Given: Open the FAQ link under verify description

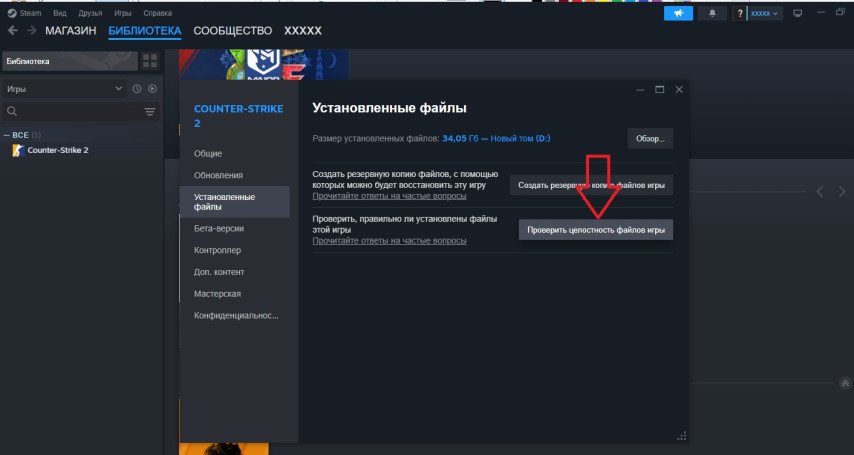Looking at the screenshot, I should tap(389, 240).
